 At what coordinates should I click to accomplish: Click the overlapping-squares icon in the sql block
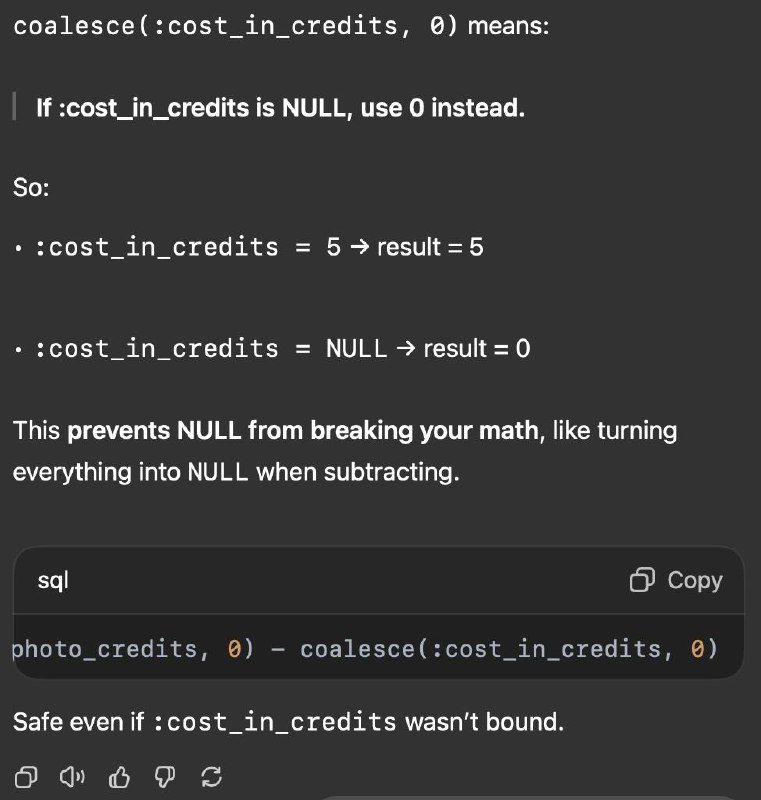pos(642,580)
